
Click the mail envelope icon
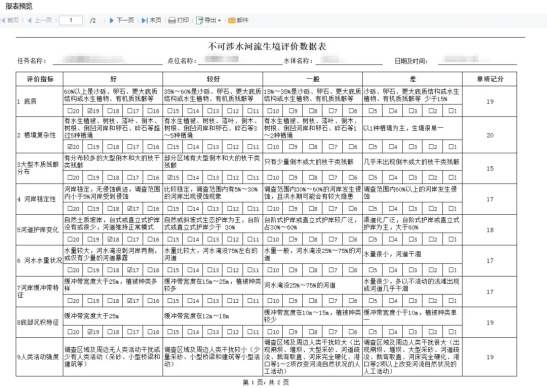232,21
